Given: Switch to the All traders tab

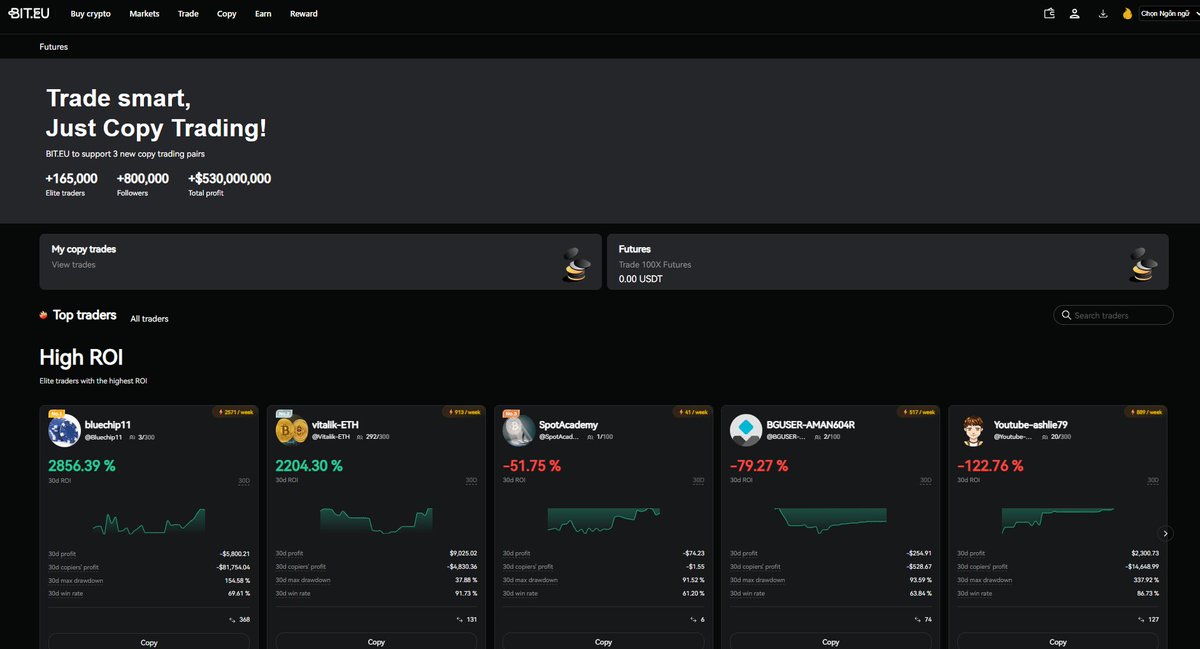Looking at the screenshot, I should click(x=149, y=319).
